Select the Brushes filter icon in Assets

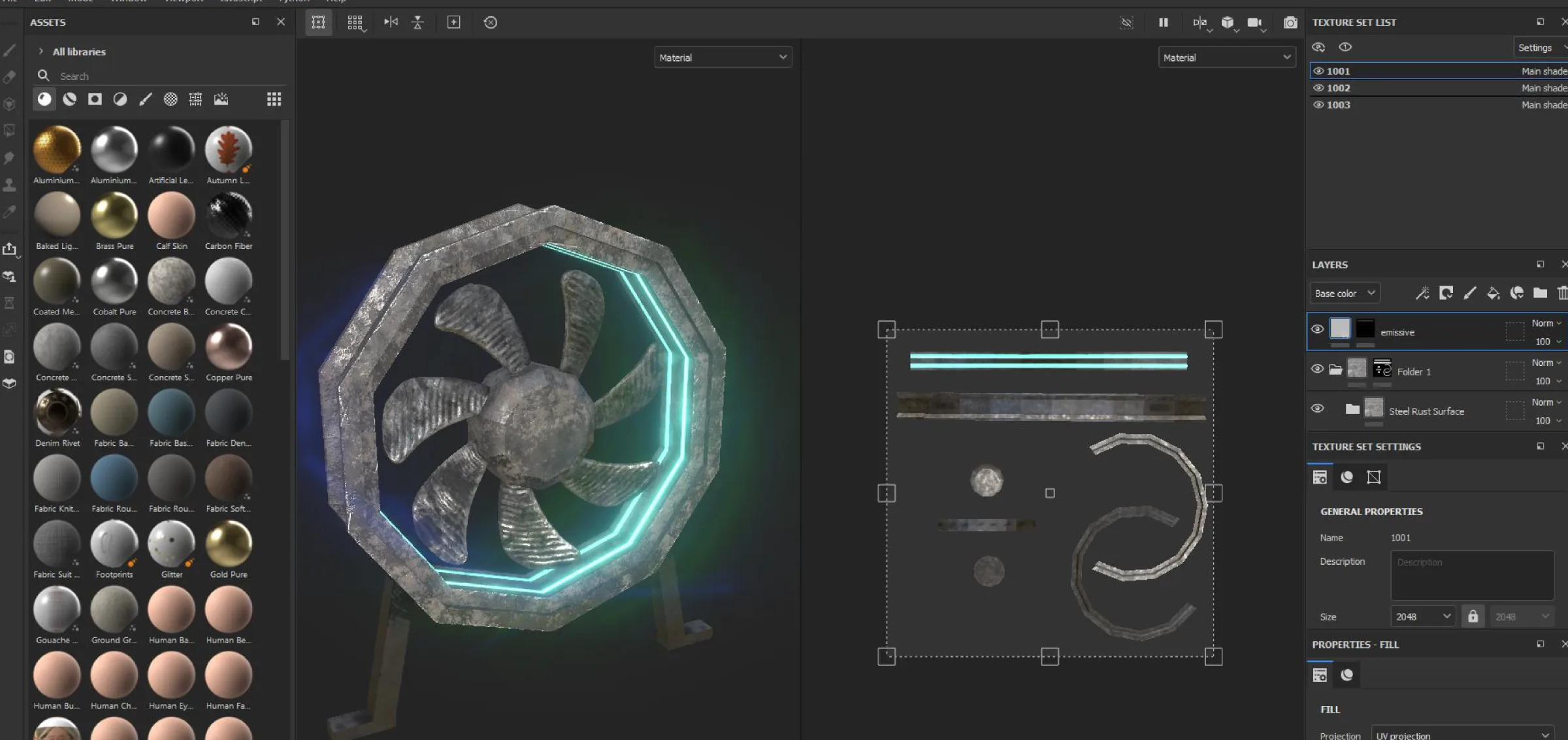146,99
